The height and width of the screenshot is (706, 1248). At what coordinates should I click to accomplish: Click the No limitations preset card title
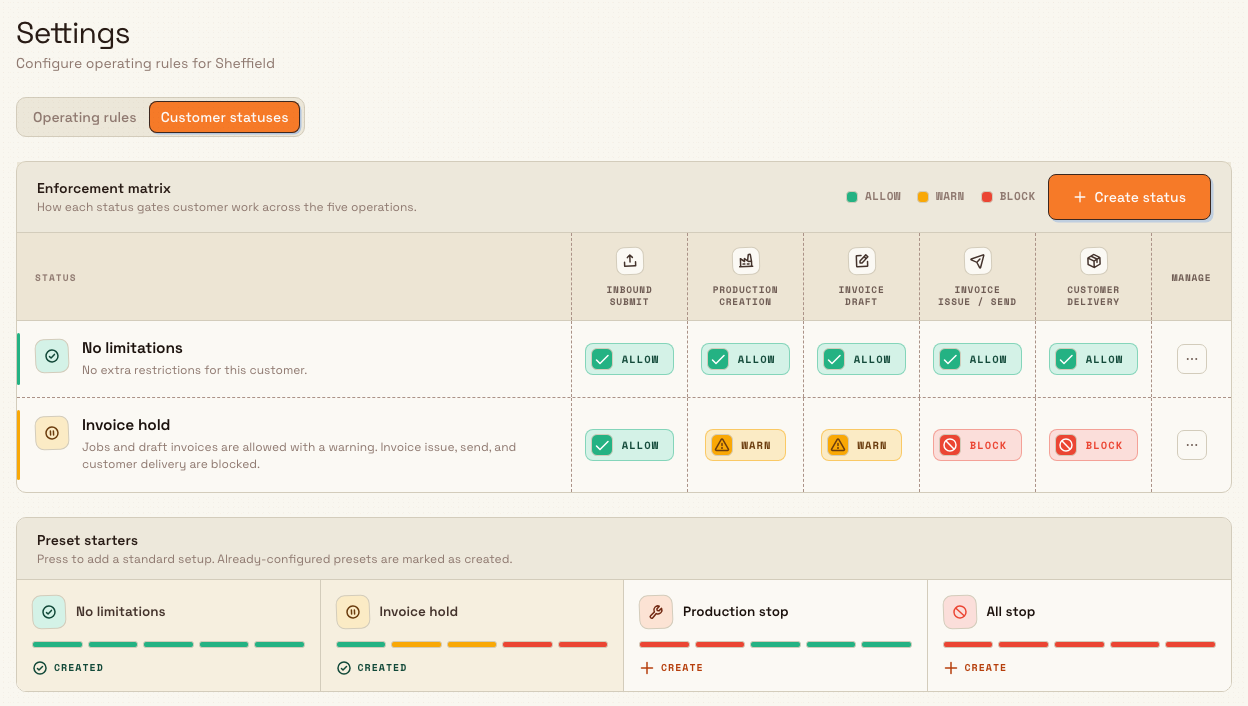coord(121,612)
